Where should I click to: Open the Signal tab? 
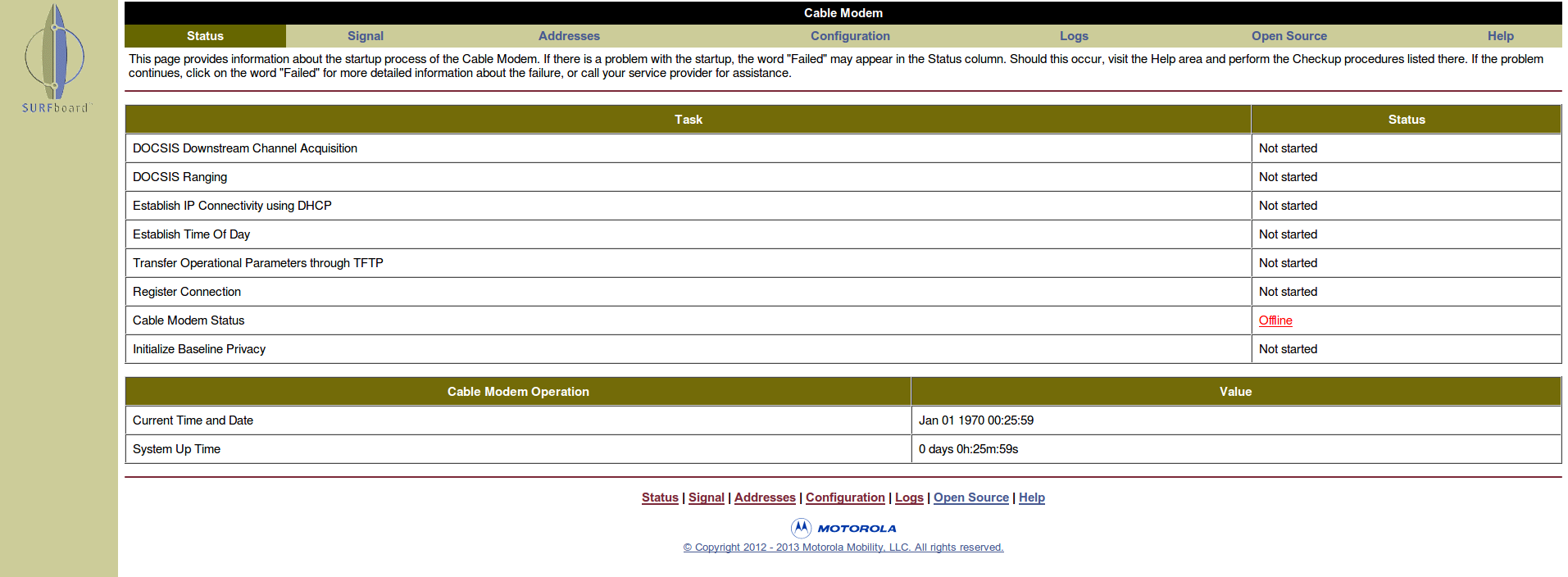365,36
